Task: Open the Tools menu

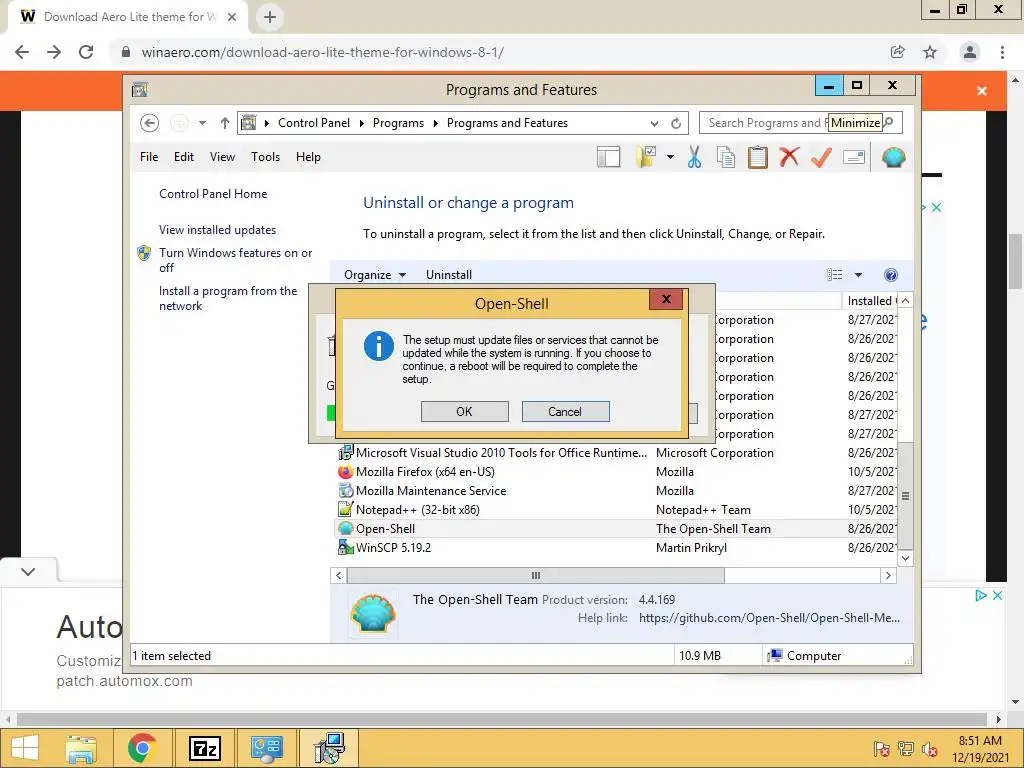Action: point(265,157)
